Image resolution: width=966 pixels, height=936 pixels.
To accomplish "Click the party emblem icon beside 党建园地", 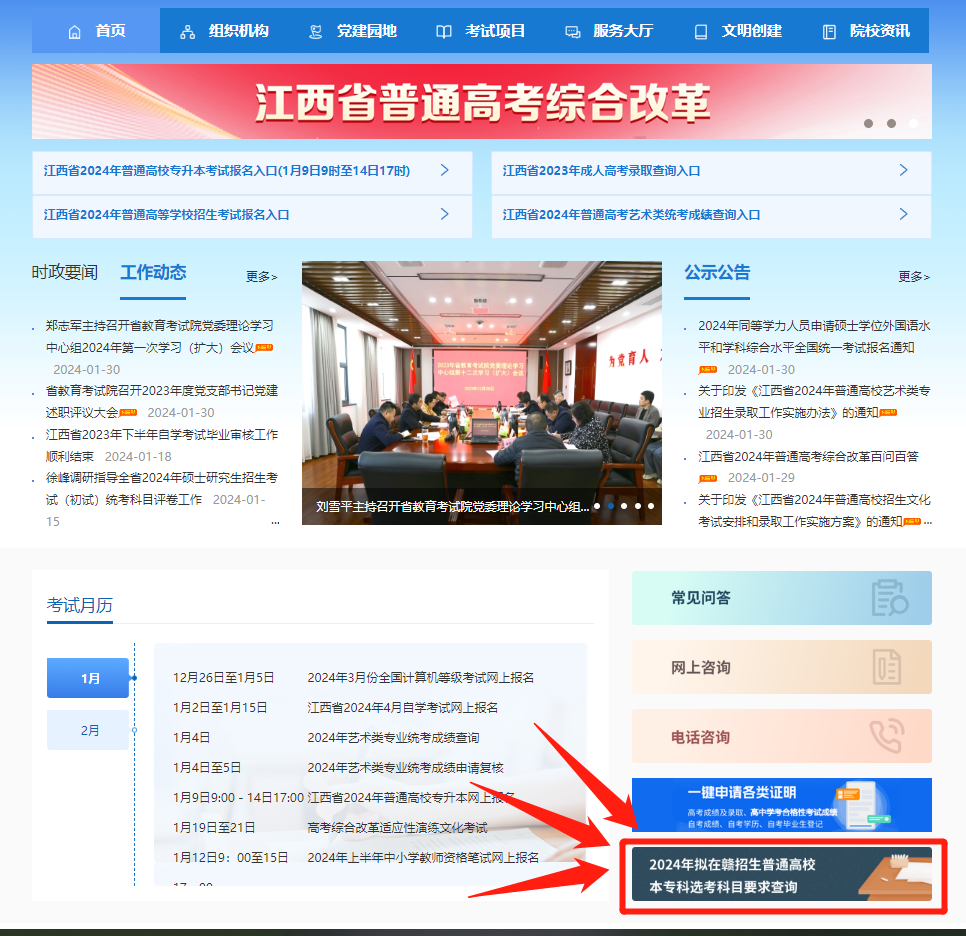I will click(x=315, y=32).
